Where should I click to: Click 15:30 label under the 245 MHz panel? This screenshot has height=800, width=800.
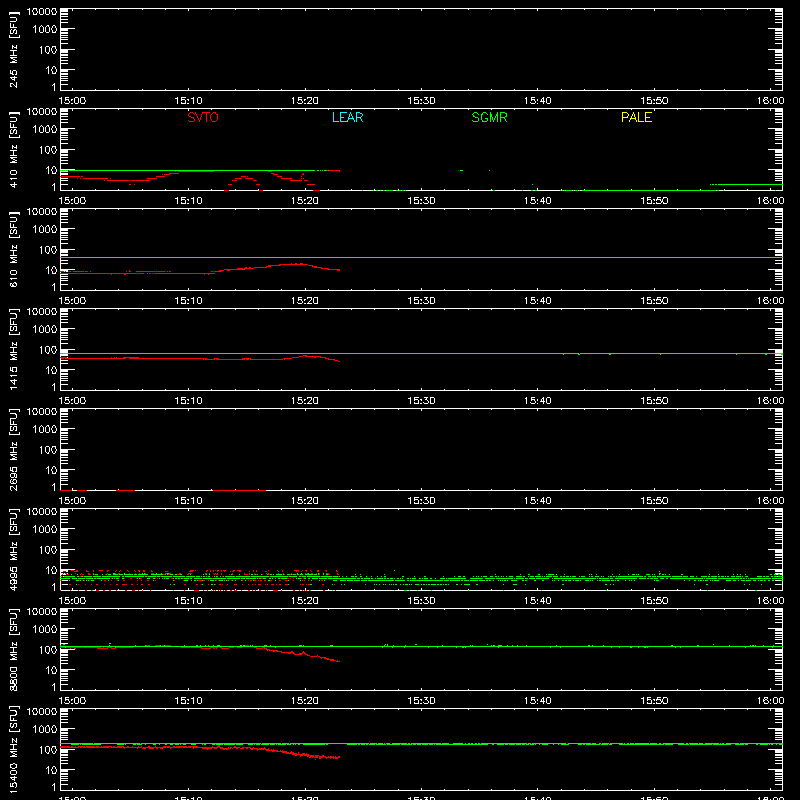(x=421, y=101)
